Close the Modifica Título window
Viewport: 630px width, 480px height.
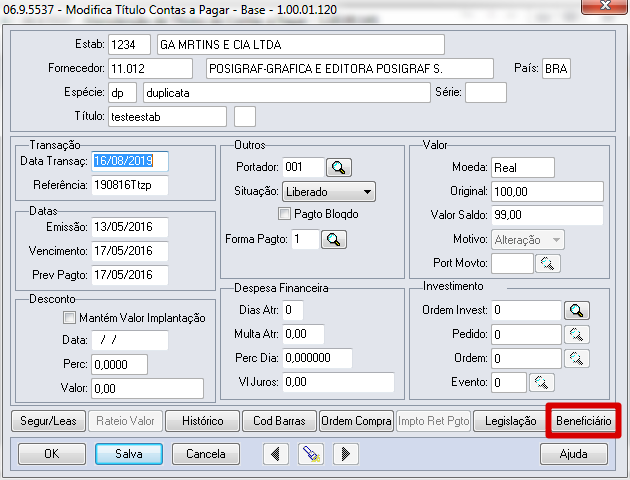coord(605,6)
